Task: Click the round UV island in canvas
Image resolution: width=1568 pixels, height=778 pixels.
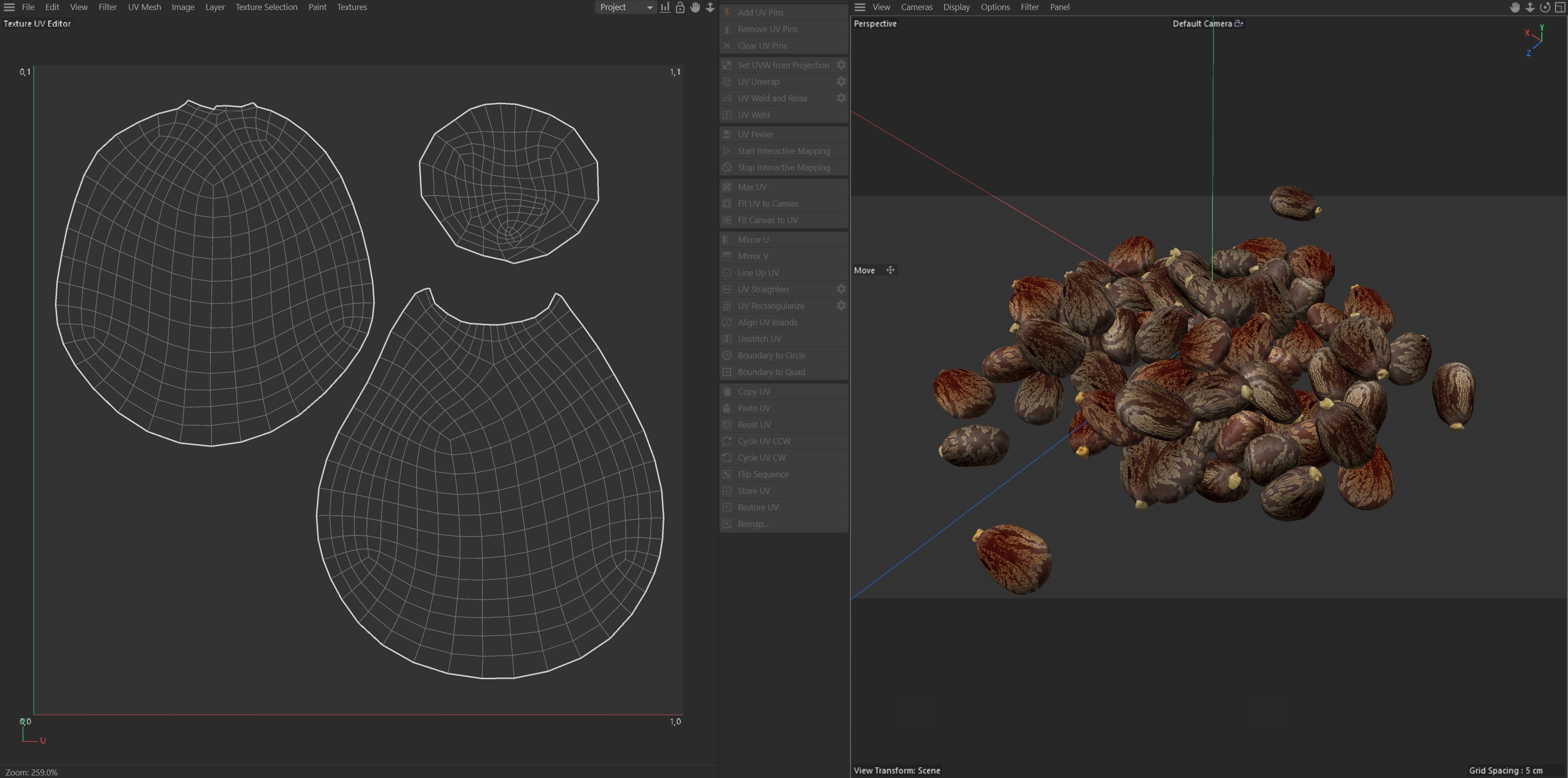Action: 508,182
